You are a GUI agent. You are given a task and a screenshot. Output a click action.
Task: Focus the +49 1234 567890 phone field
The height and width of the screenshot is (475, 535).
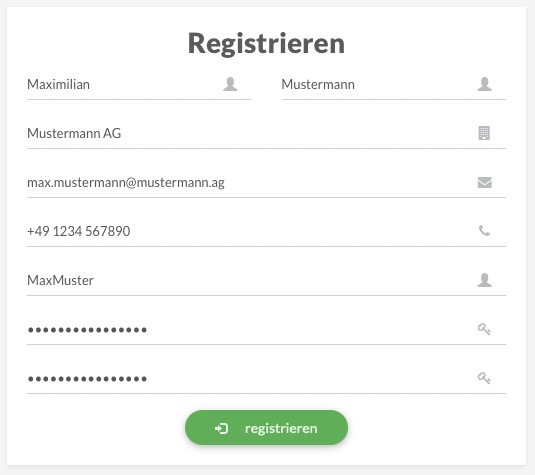click(266, 232)
